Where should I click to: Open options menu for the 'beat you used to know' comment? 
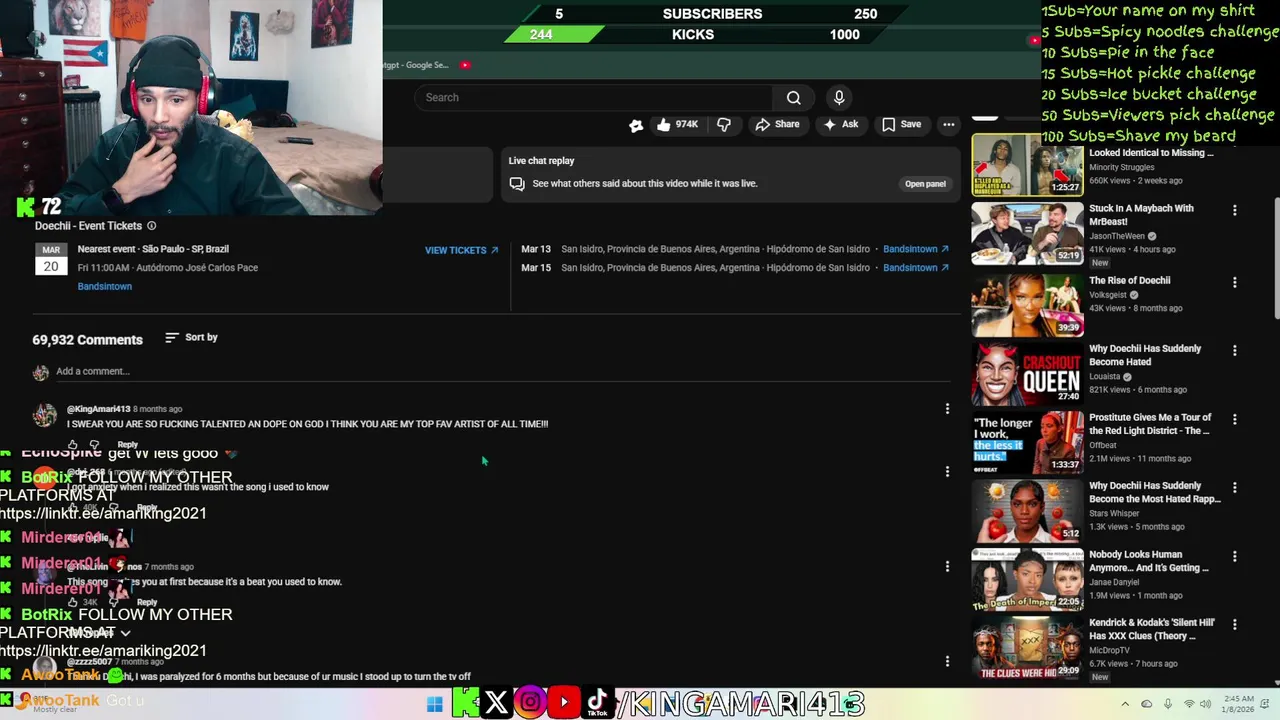pos(947,566)
